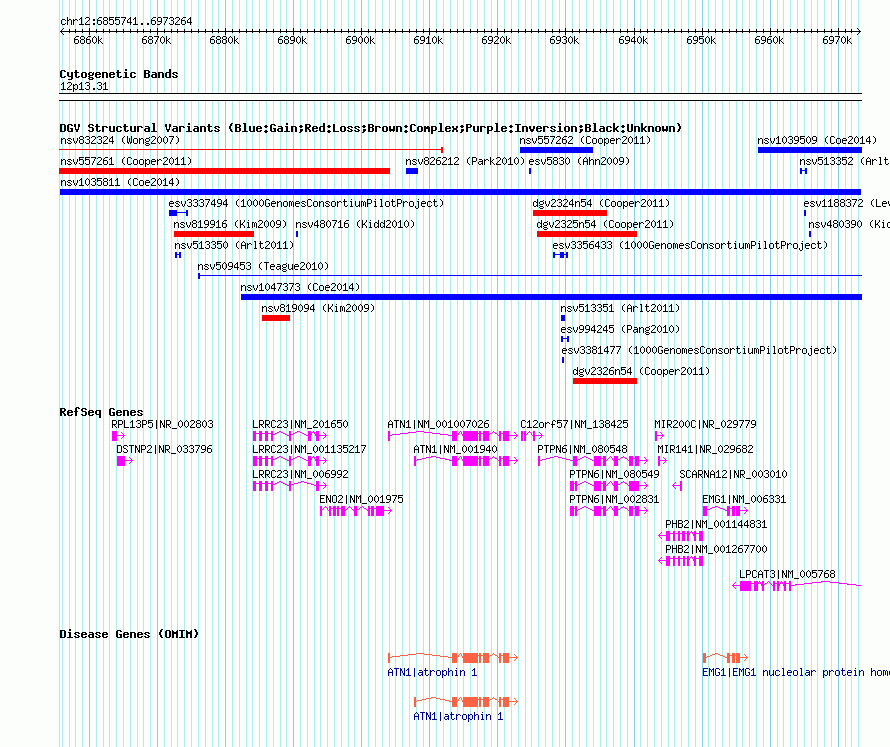Select the lower OMIM ATN1 orange gene glyph
Screen dimensions: 890x747
coord(466,702)
